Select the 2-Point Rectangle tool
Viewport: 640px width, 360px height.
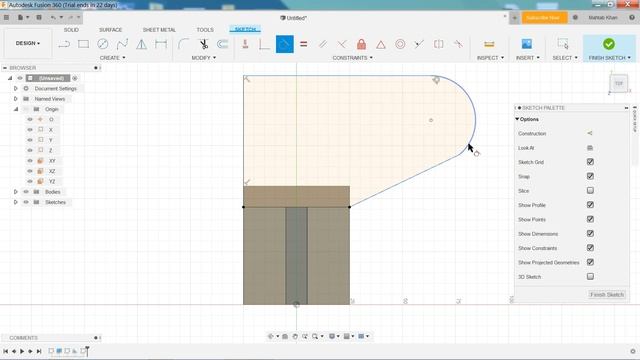click(x=83, y=44)
